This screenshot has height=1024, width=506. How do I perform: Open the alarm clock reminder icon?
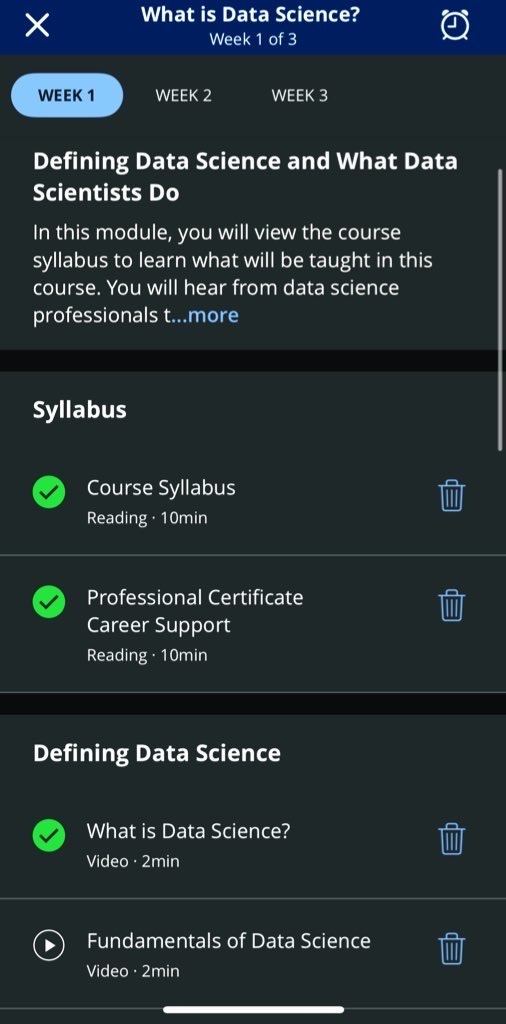pos(455,25)
